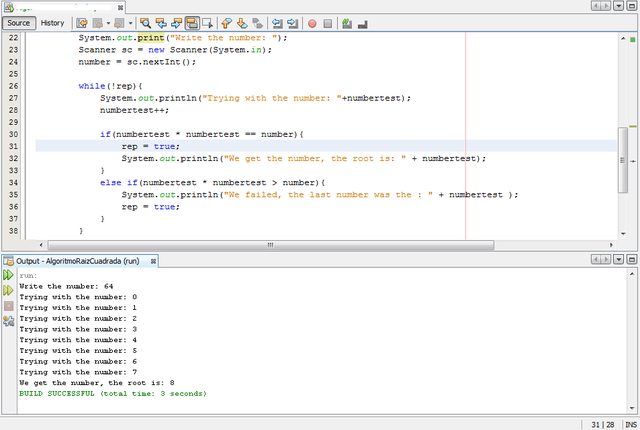The image size is (640, 430).
Task: Maximize the editor window pane
Action: 631,6
